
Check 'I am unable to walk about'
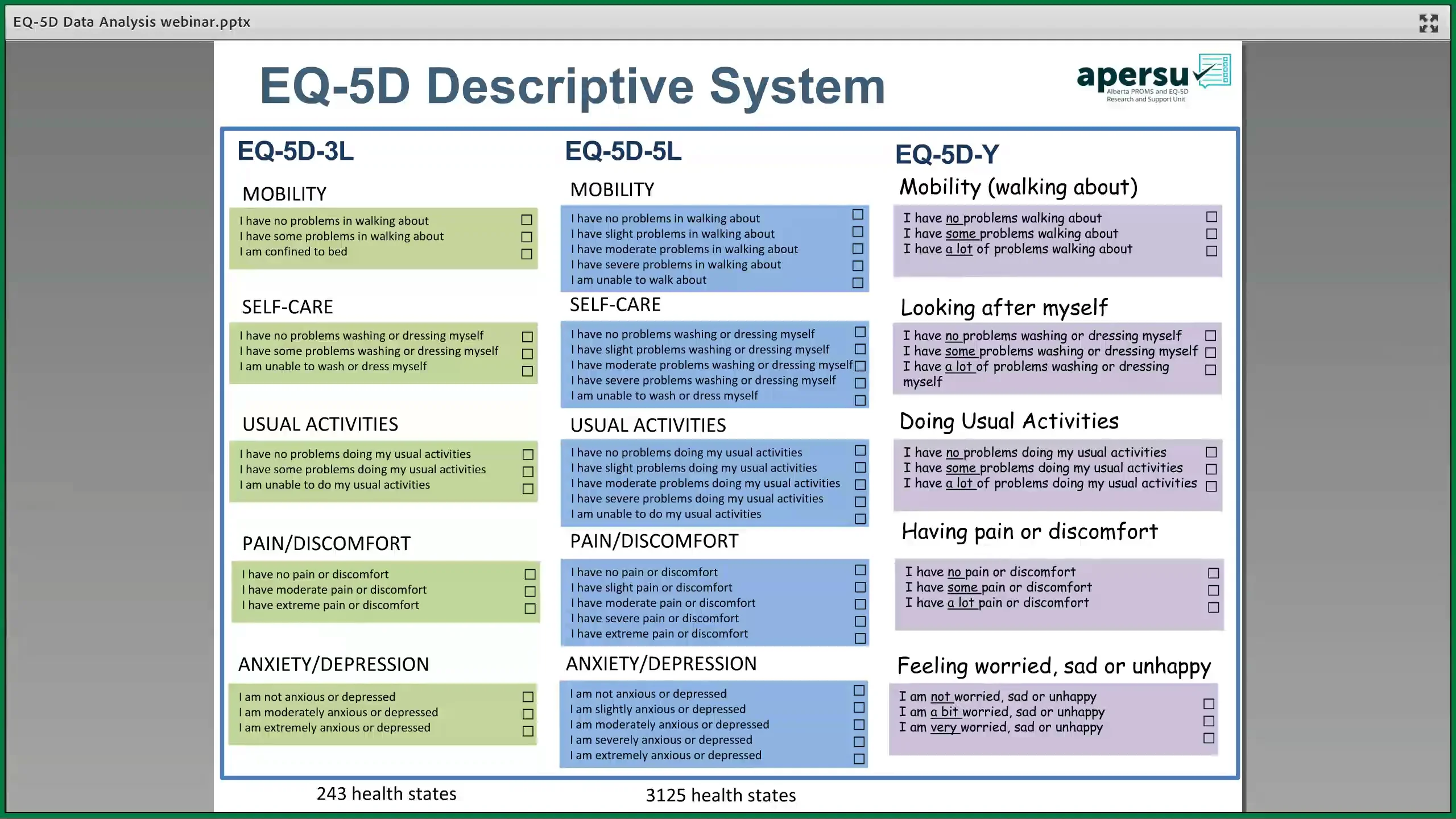pos(857,283)
